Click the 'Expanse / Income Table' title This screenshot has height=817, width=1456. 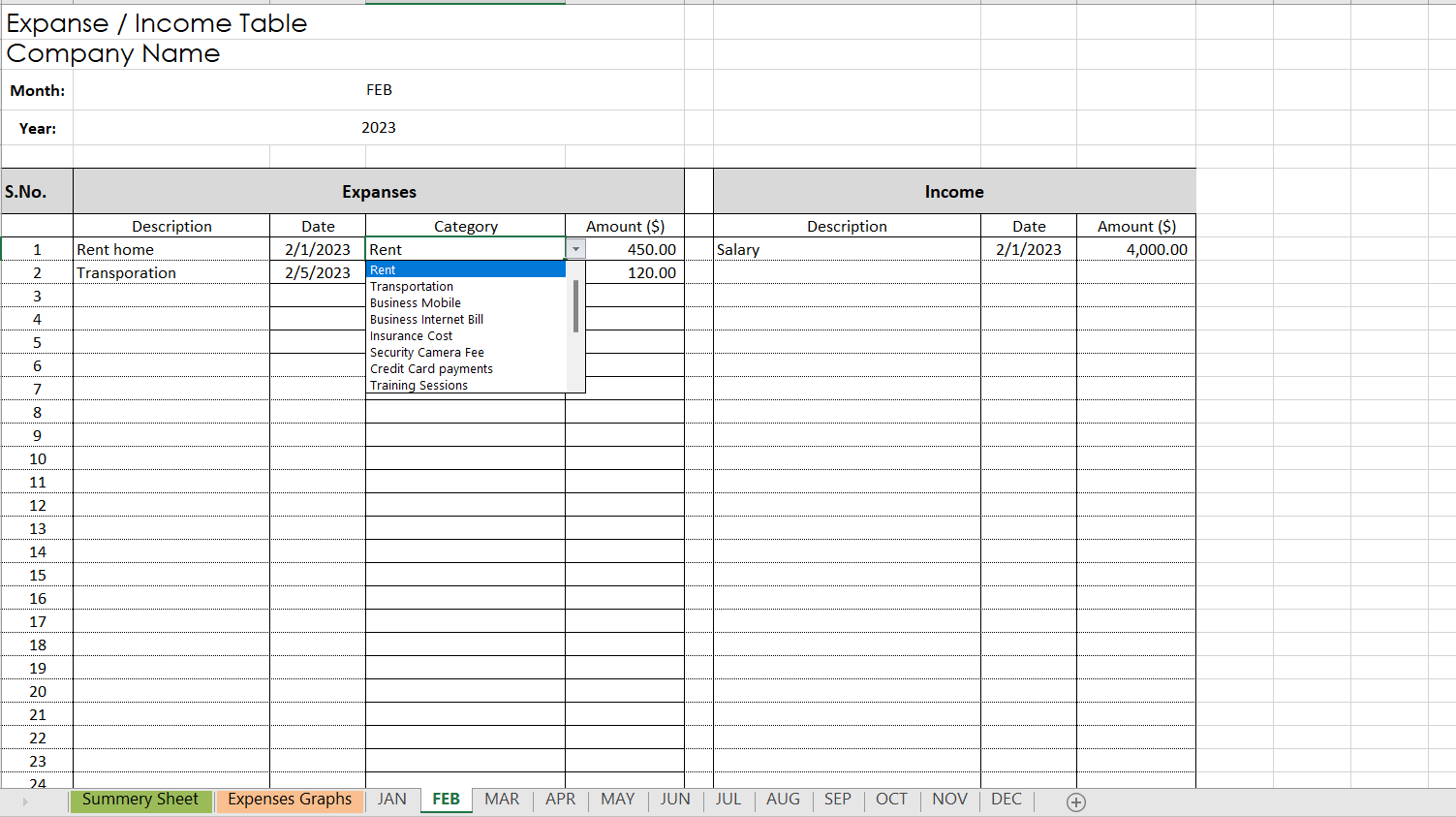[x=157, y=23]
